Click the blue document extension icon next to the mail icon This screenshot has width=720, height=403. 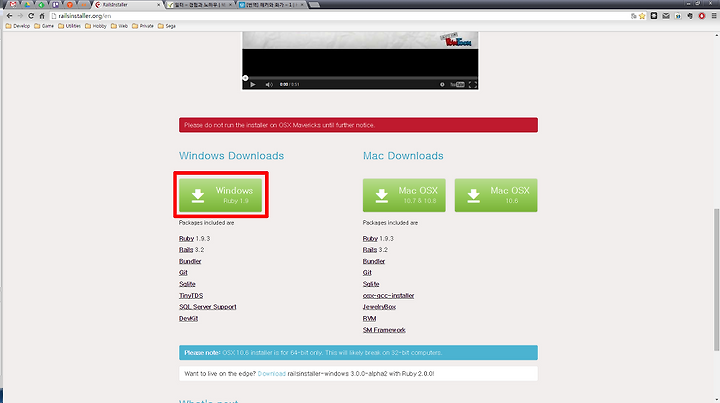tap(678, 16)
